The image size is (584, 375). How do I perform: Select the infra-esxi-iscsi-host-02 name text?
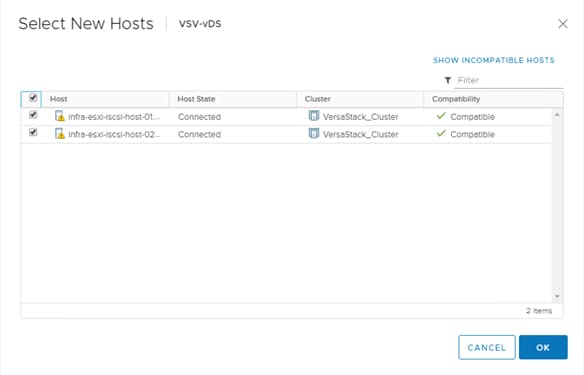tap(114, 134)
